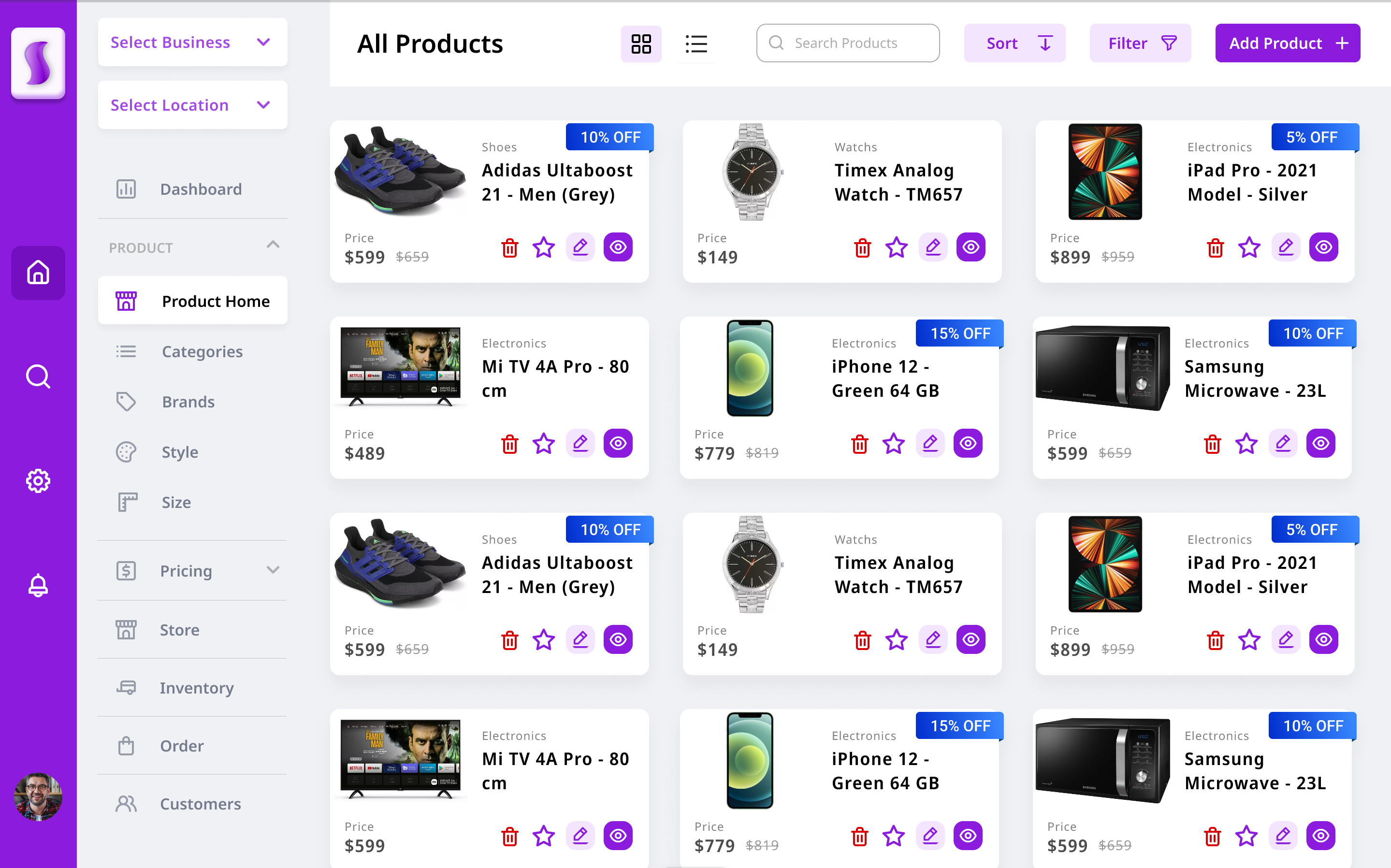Switch to grid view for products
1391x868 pixels.
pos(641,43)
